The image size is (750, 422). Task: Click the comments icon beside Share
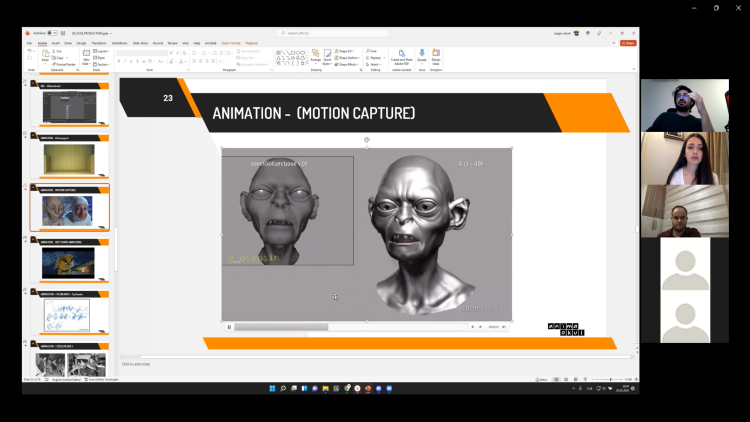pyautogui.click(x=614, y=43)
